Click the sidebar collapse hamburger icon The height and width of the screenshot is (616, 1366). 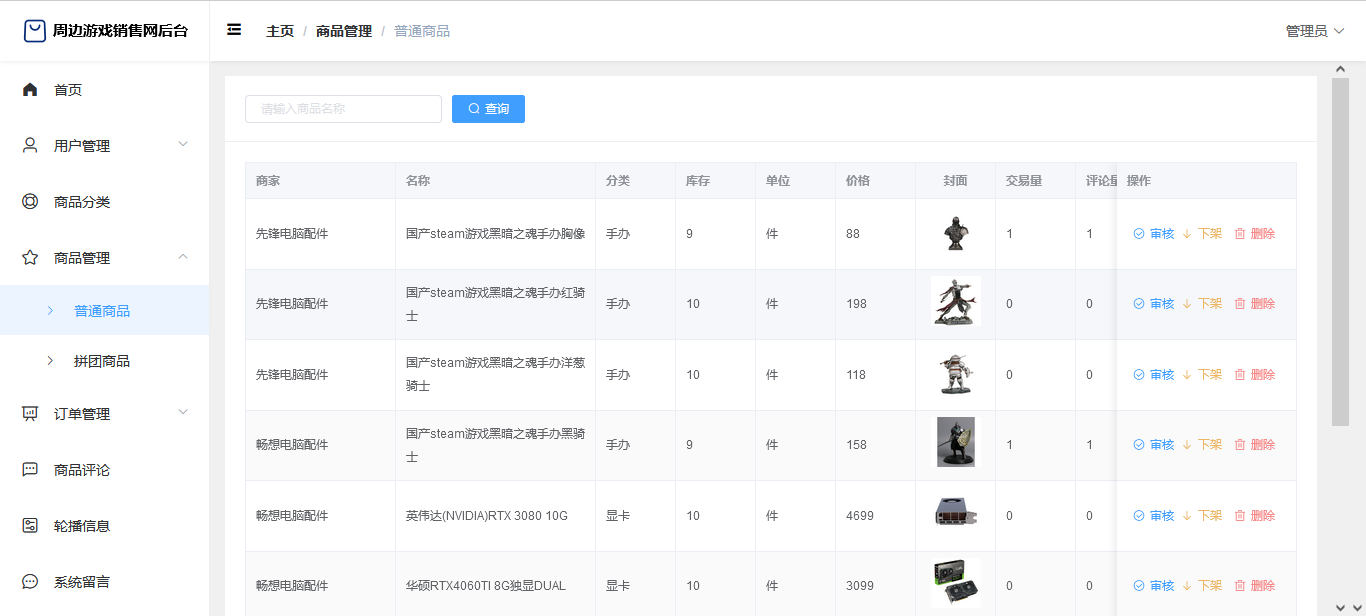tap(234, 30)
